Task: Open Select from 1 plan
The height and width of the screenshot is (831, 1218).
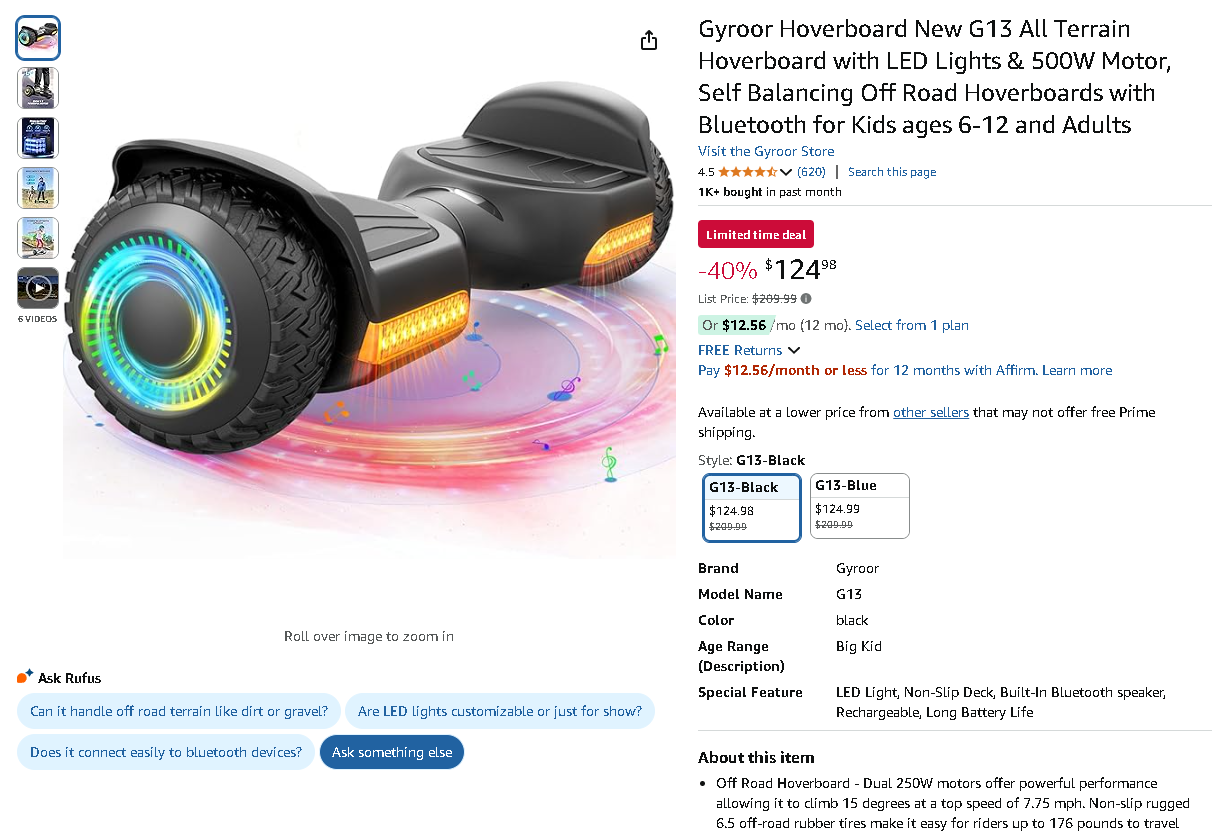Action: click(911, 324)
